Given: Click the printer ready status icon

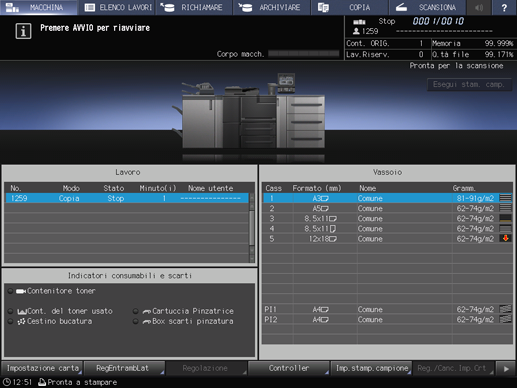Looking at the screenshot, I should pos(42,382).
